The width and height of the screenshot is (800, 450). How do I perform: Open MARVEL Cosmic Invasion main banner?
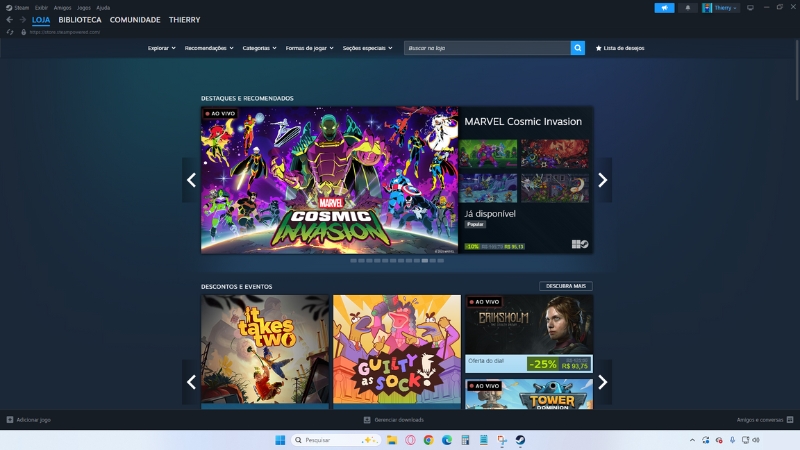330,180
